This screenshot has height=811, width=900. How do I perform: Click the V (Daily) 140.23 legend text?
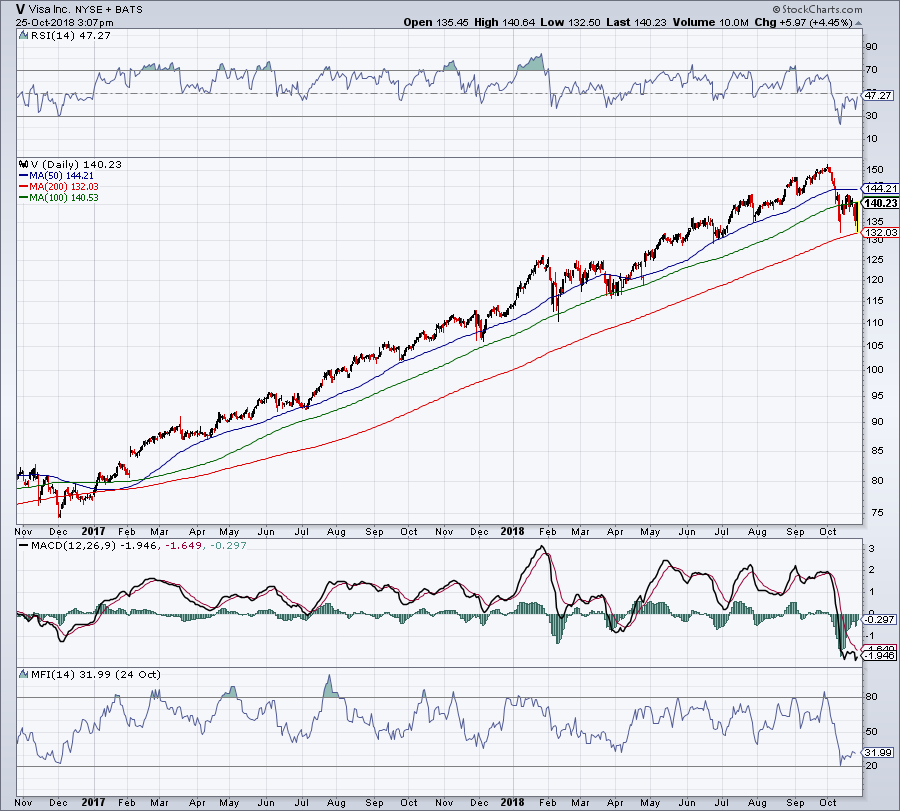pyautogui.click(x=76, y=165)
